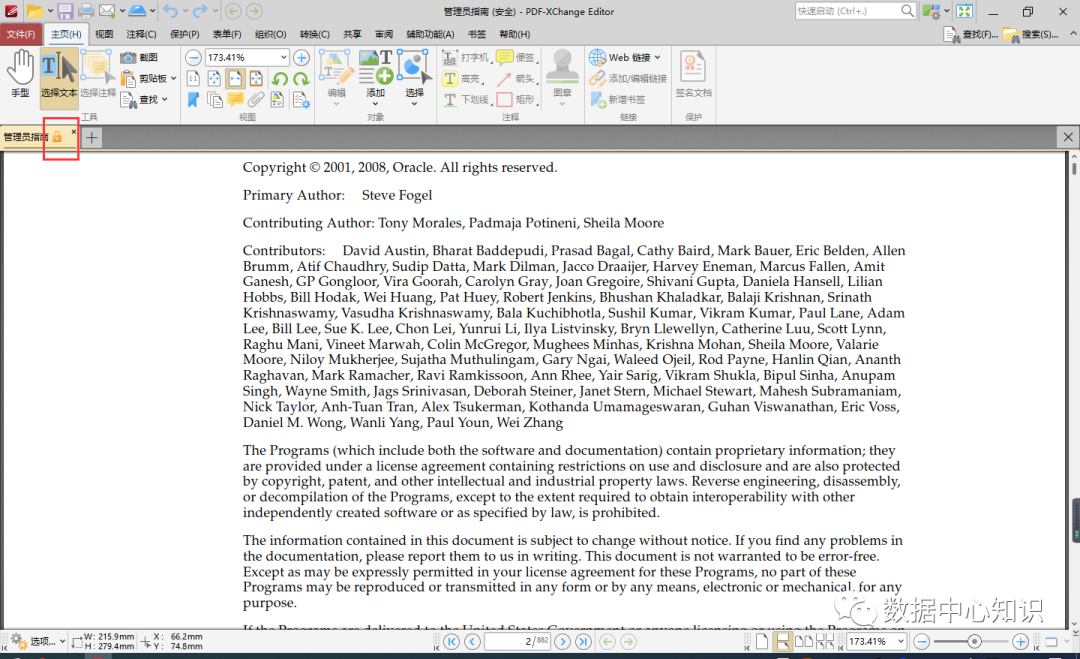Rotate view clockwise with green arrow
The image size is (1080, 659).
click(301, 79)
